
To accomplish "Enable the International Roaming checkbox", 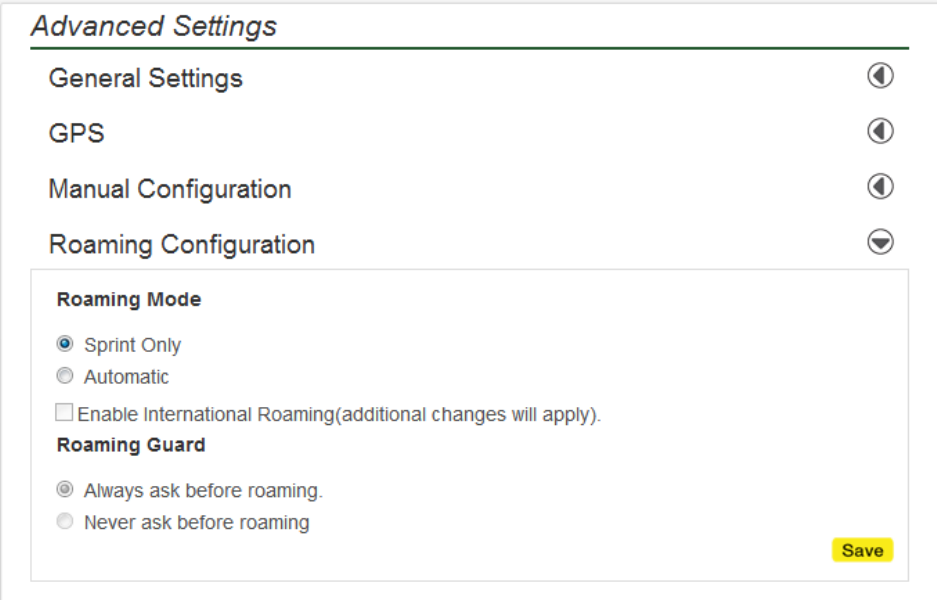I will point(65,412).
